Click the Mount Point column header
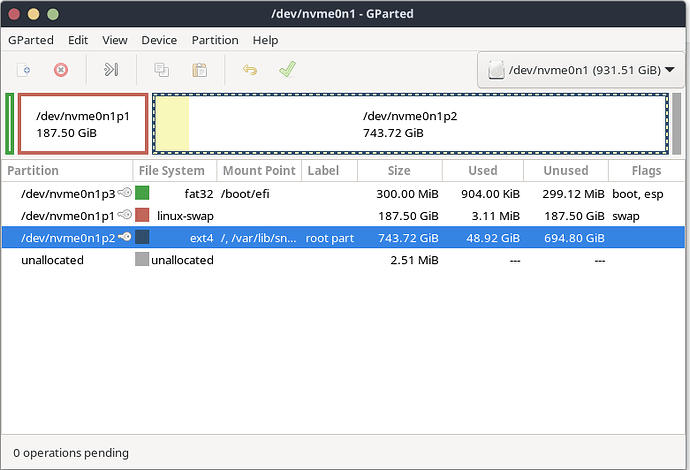Image resolution: width=690 pixels, height=470 pixels. pyautogui.click(x=259, y=171)
